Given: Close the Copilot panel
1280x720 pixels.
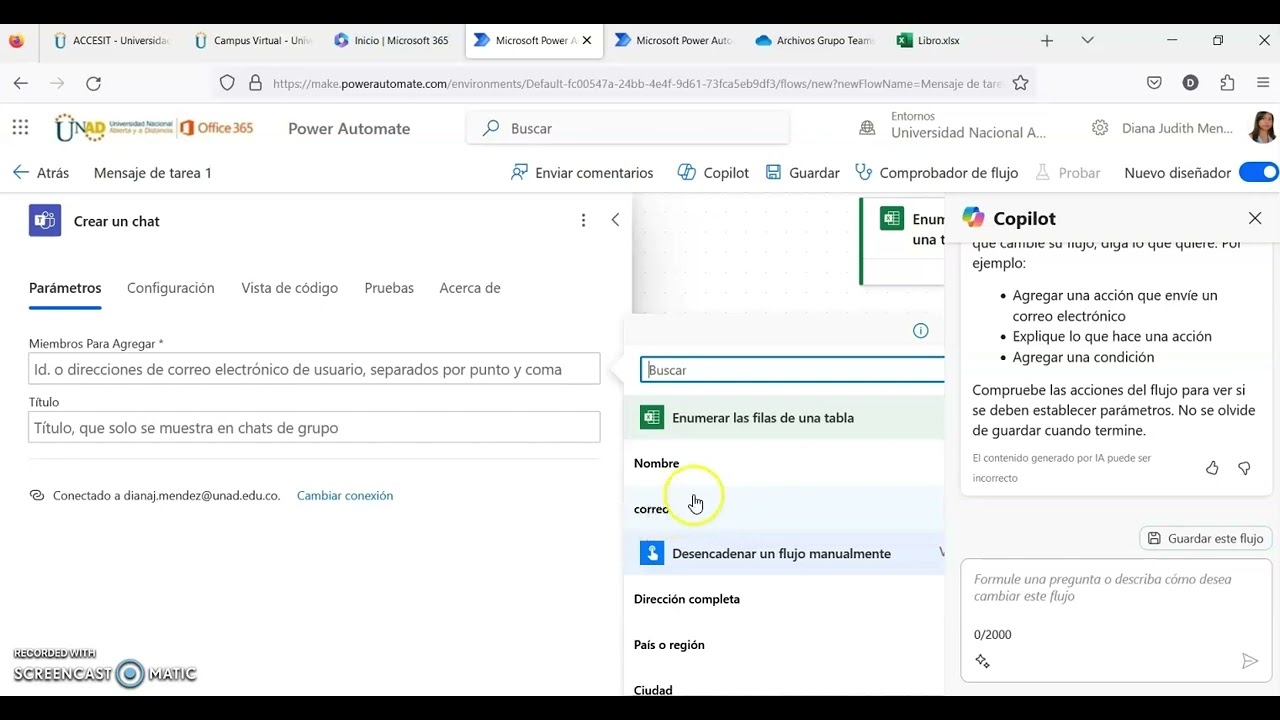Looking at the screenshot, I should (1255, 218).
